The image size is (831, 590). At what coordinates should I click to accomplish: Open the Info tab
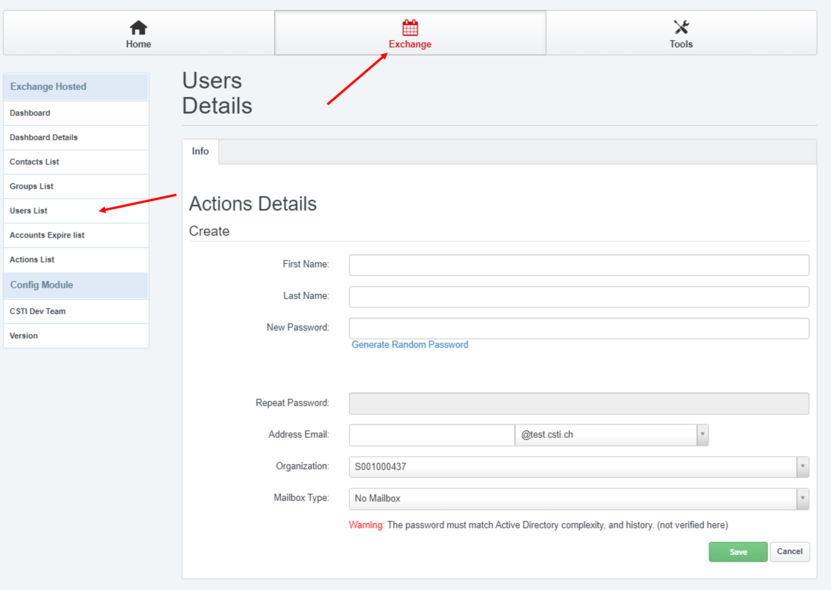200,152
